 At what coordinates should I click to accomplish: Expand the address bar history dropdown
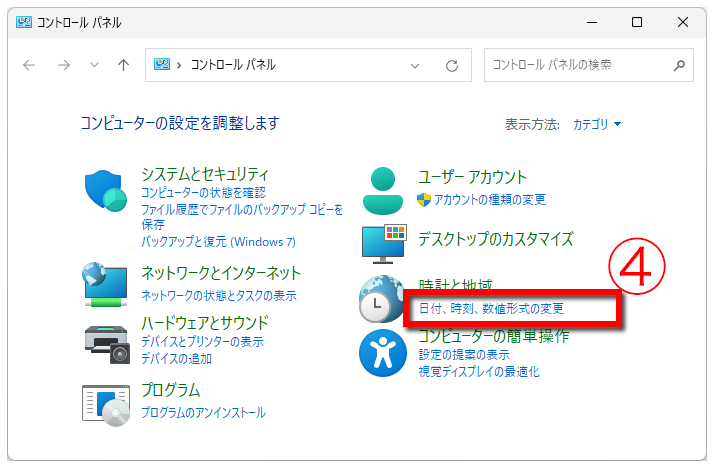point(415,65)
